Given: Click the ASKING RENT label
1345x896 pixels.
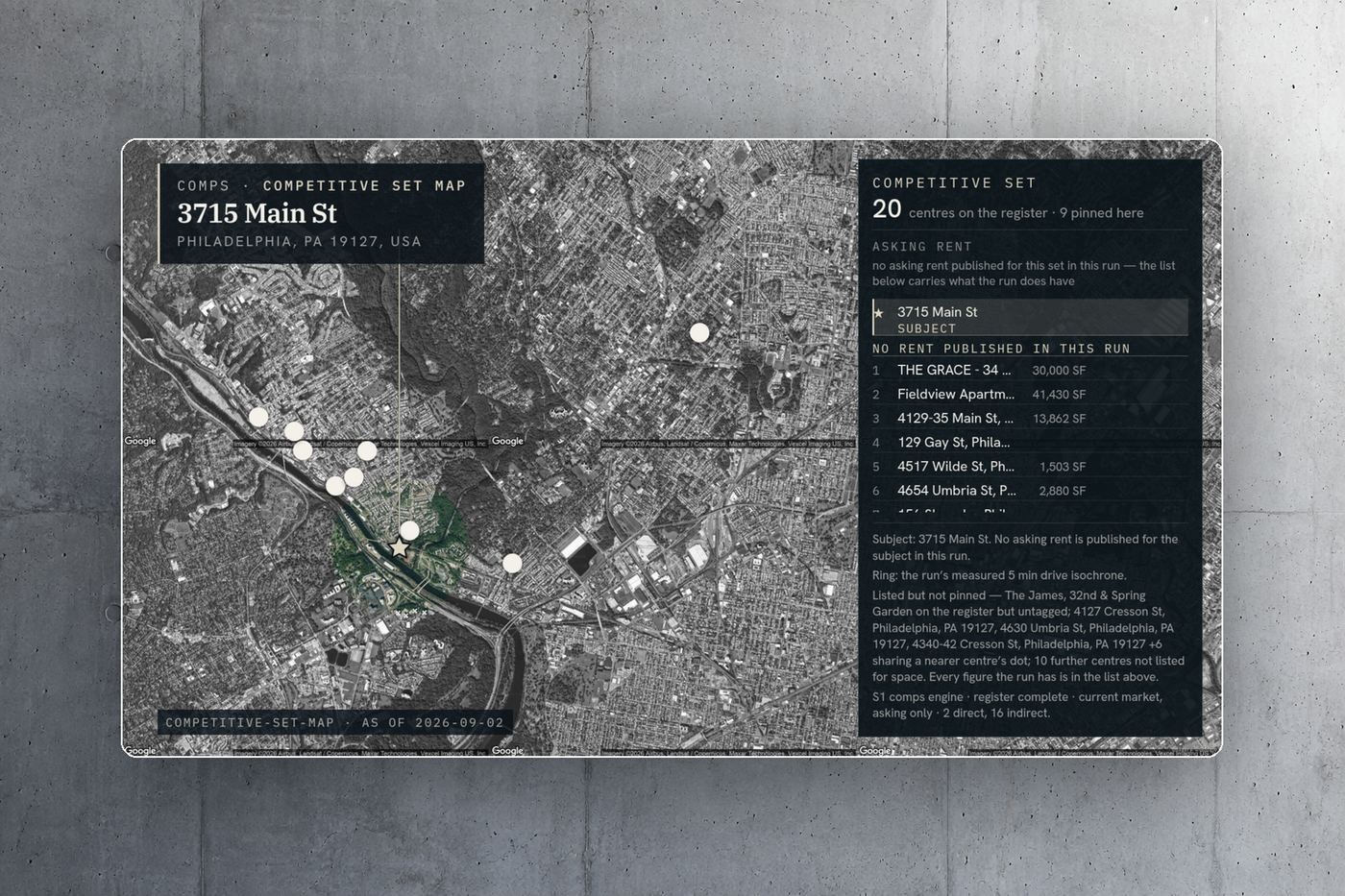Looking at the screenshot, I should (x=922, y=247).
